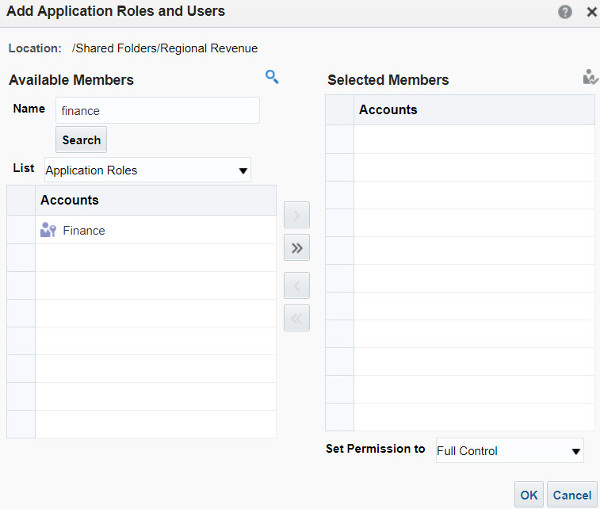Screen dimensions: 600x509
Task: Move all members right with double arrow
Action: tap(297, 248)
